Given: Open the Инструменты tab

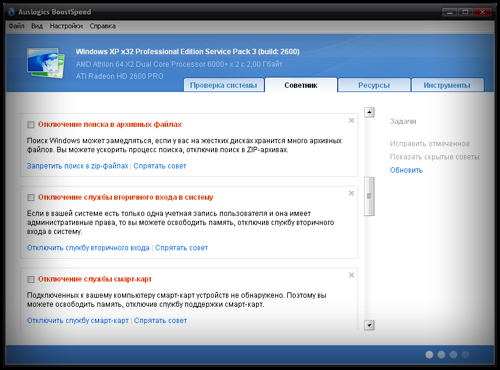Looking at the screenshot, I should click(447, 85).
